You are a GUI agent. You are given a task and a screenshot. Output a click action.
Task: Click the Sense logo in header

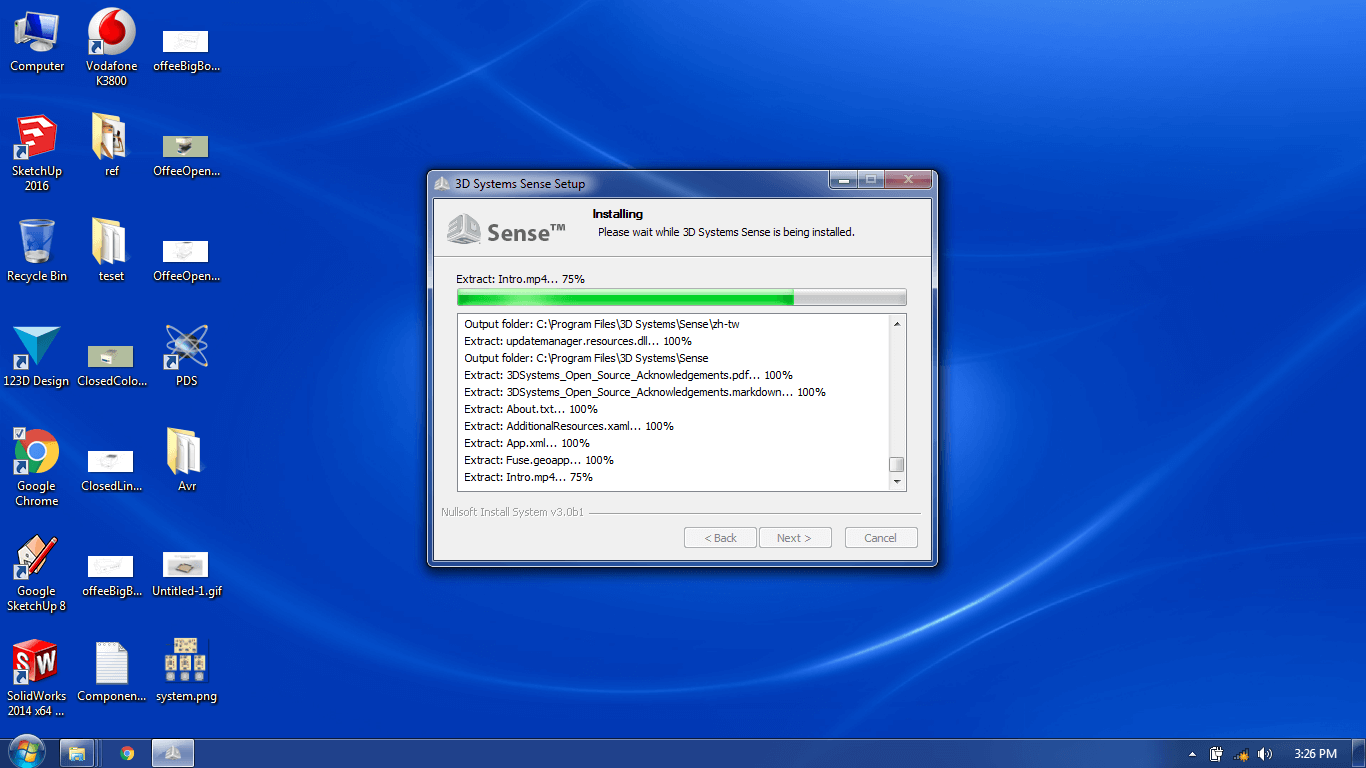pyautogui.click(x=507, y=231)
